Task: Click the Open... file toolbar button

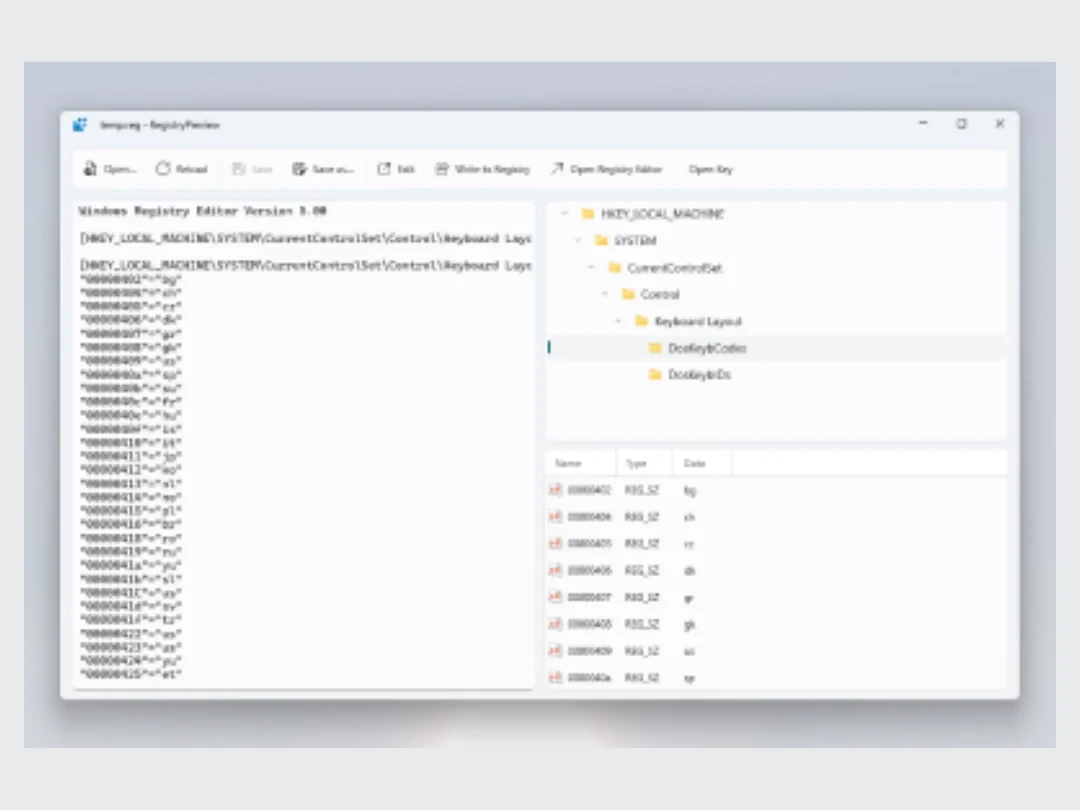Action: (x=110, y=169)
